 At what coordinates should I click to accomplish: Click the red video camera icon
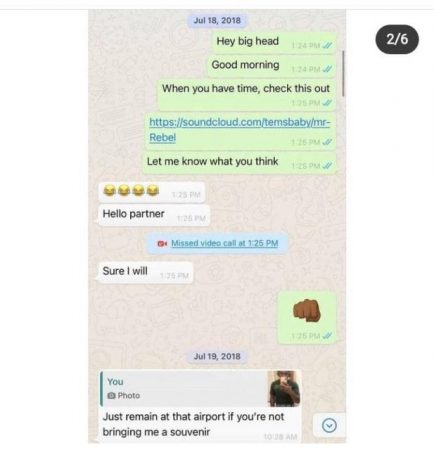162,243
